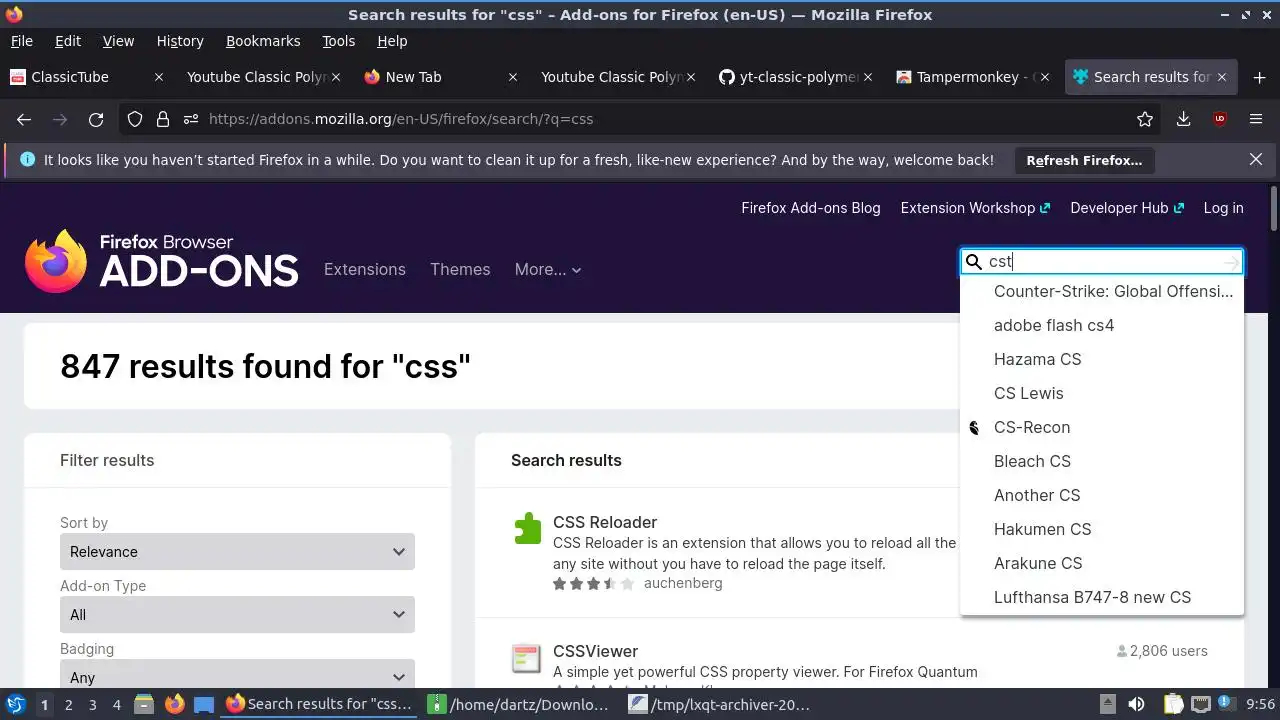Image resolution: width=1280 pixels, height=720 pixels.
Task: Open the Firefox Add-ons Blog link
Action: tap(811, 208)
